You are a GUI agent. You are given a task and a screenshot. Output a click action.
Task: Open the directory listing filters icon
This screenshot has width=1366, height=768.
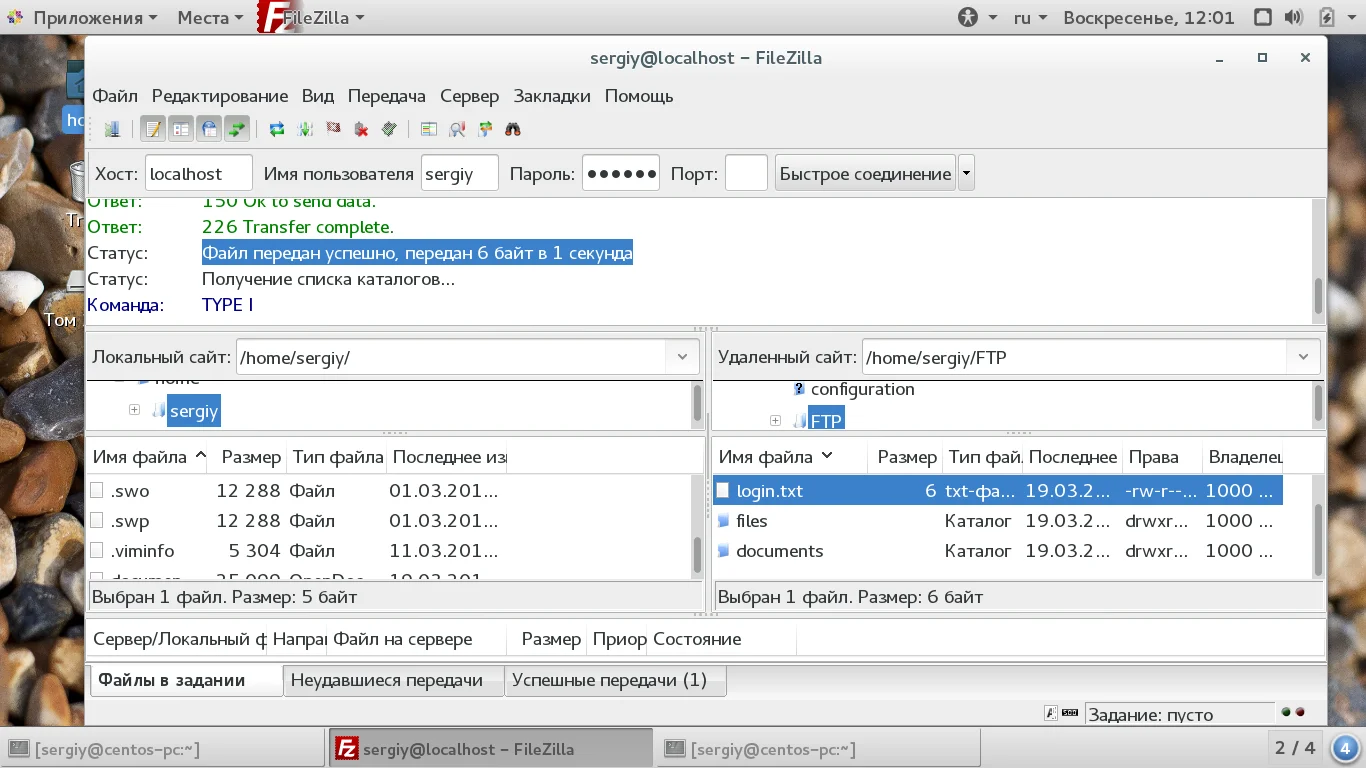click(x=429, y=129)
